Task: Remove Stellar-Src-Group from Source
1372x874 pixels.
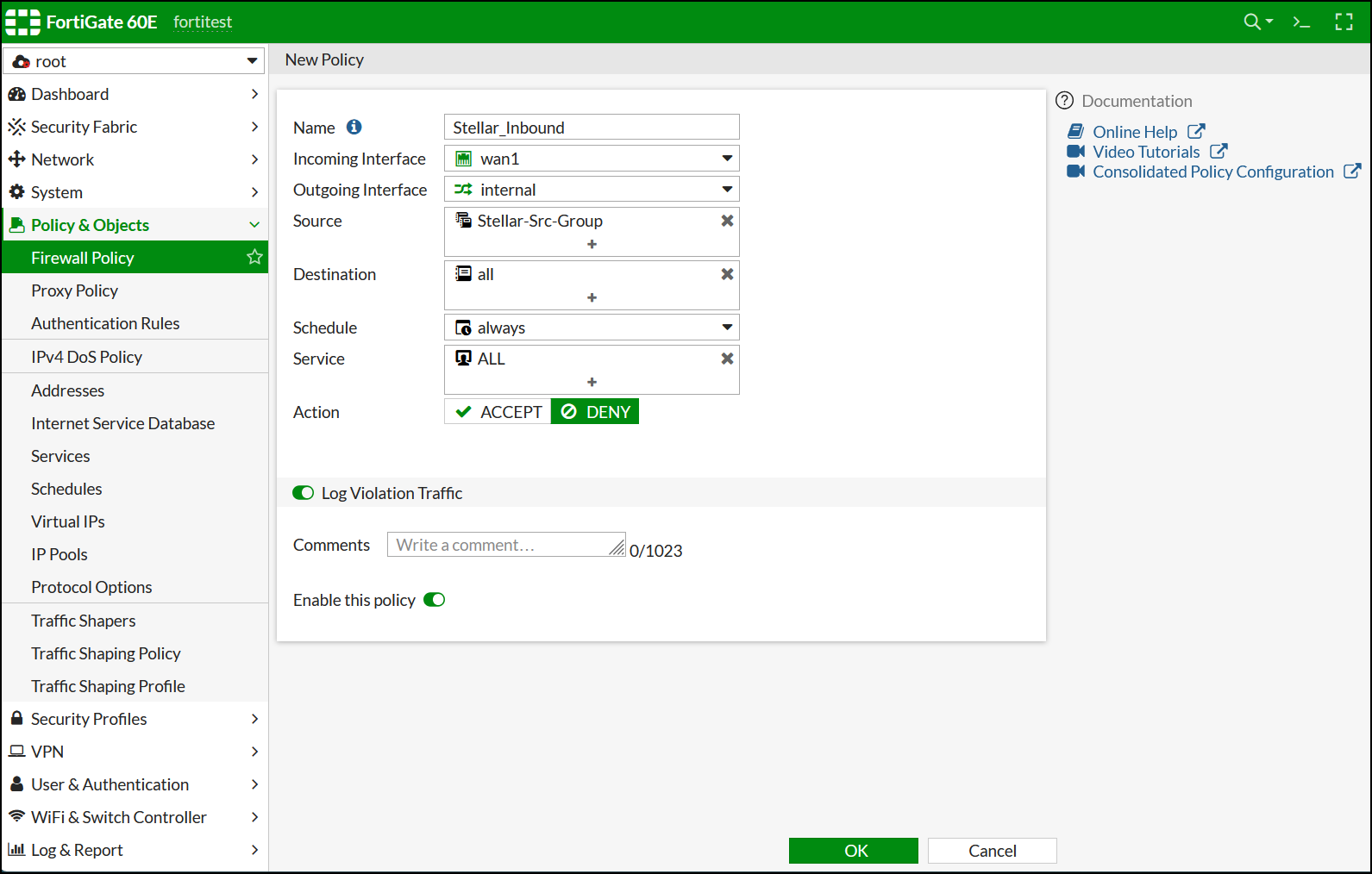Action: [727, 221]
